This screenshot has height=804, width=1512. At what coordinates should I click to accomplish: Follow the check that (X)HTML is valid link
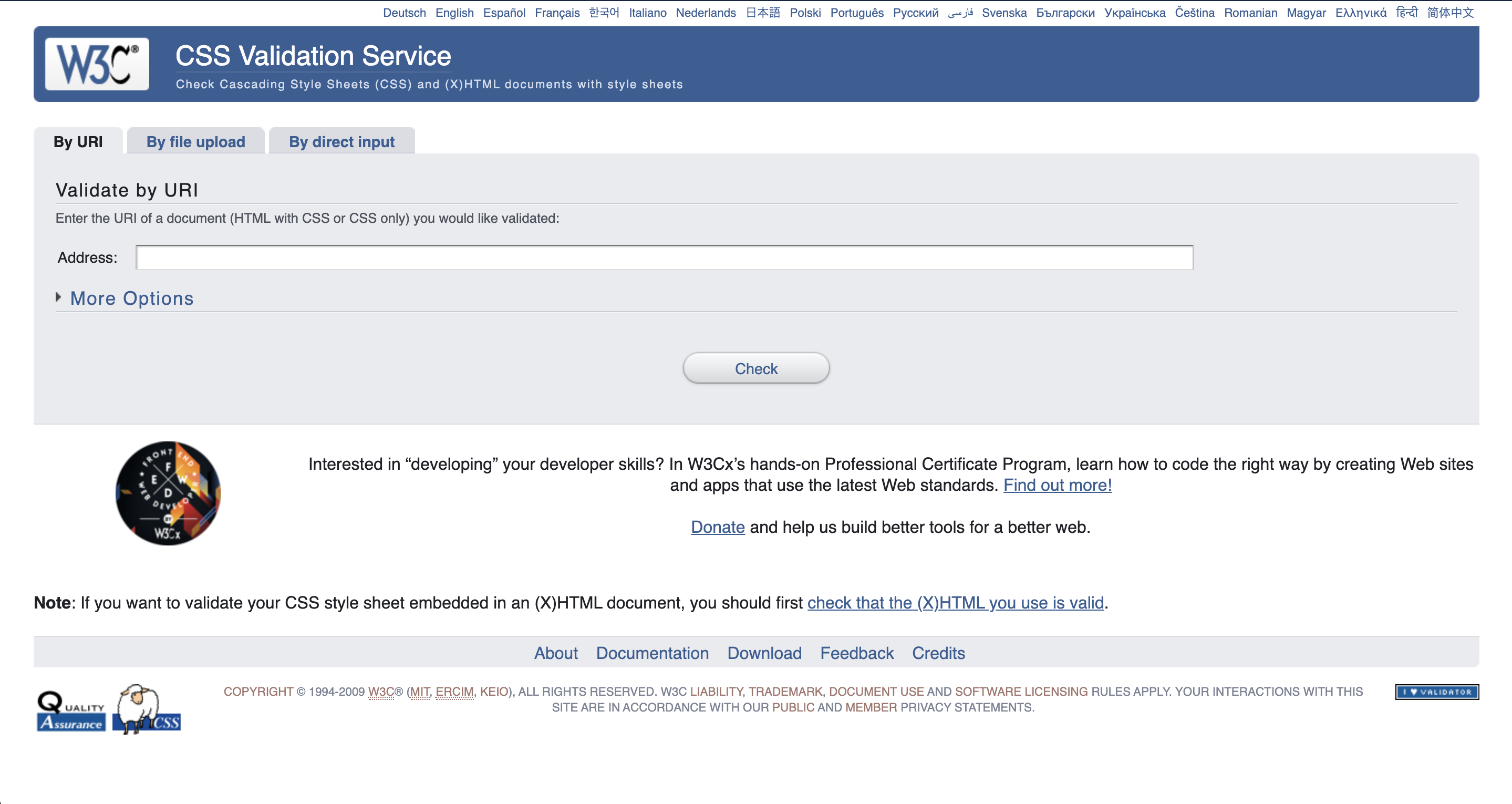[955, 603]
